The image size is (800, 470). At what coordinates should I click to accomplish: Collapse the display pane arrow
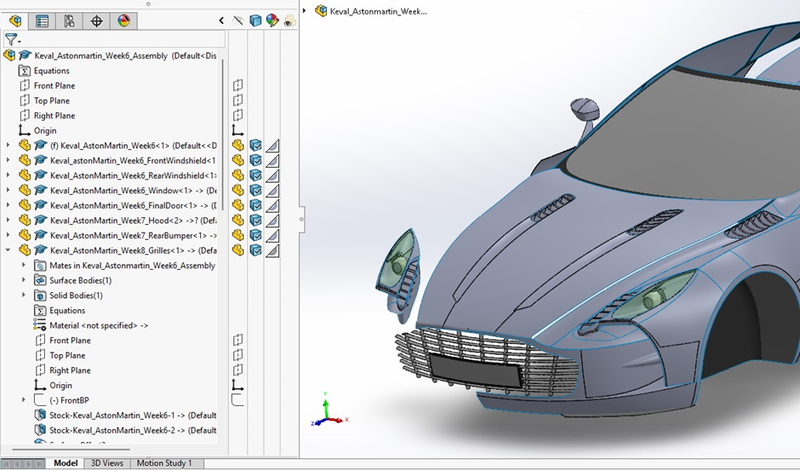(221, 20)
